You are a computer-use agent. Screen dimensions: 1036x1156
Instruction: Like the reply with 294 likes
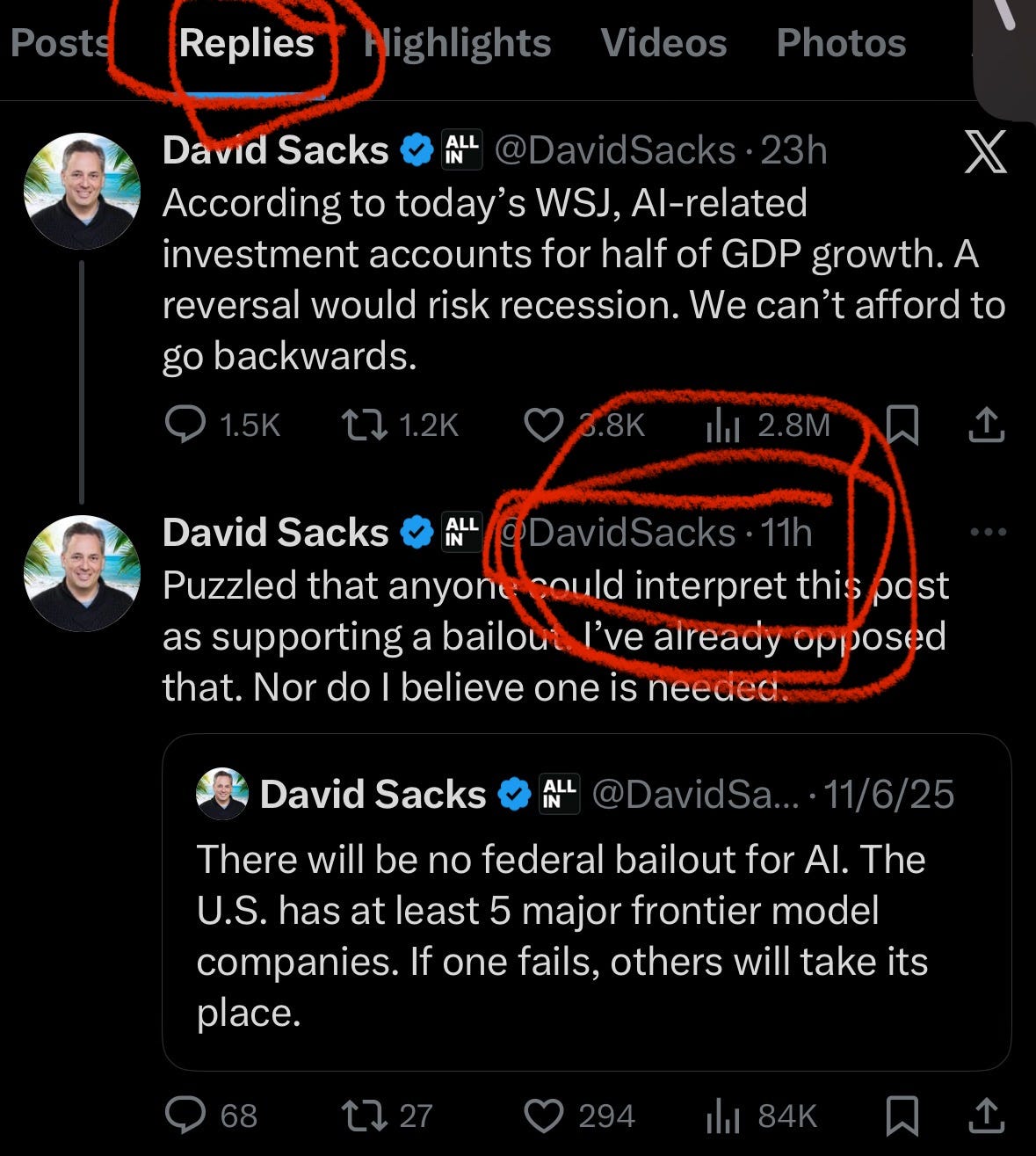pos(579,1116)
